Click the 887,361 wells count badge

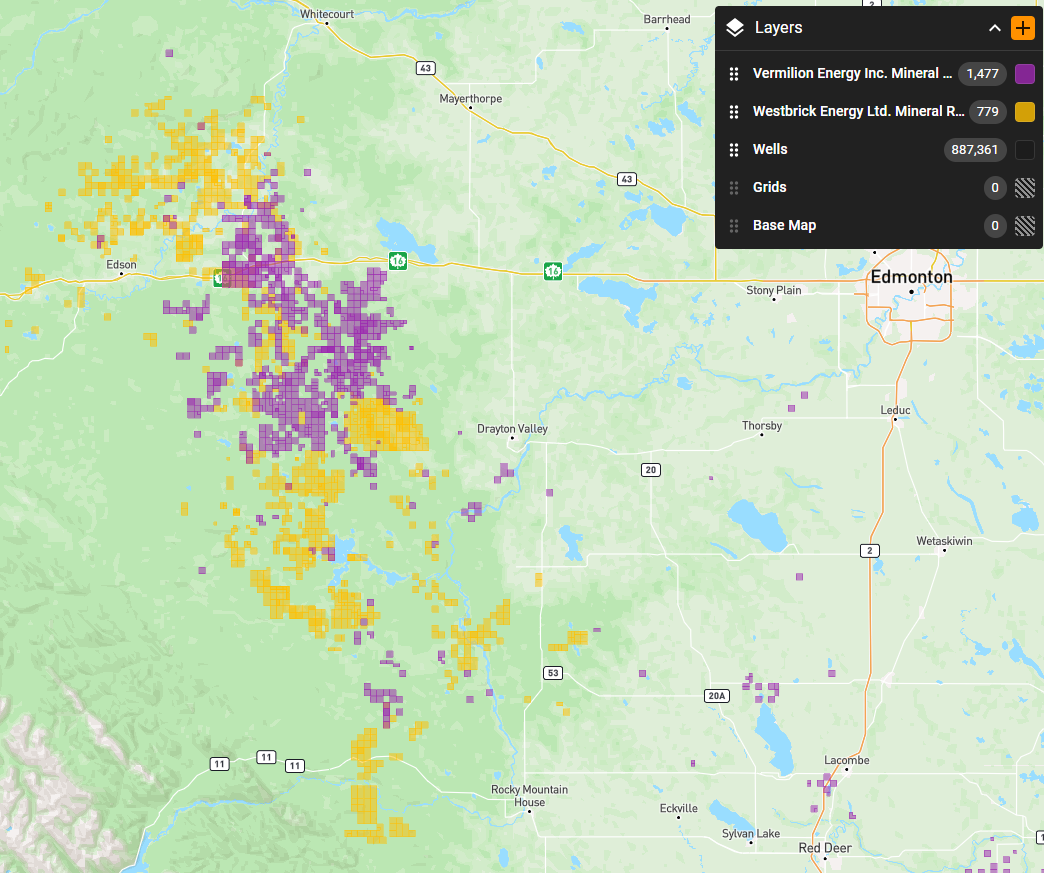(975, 150)
